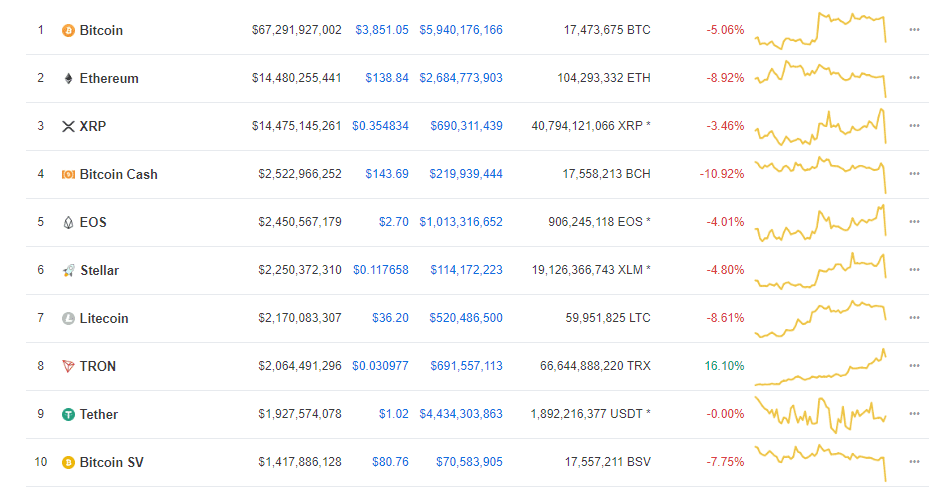
Task: Click Tether volume $4,434,303,863
Action: coord(461,414)
